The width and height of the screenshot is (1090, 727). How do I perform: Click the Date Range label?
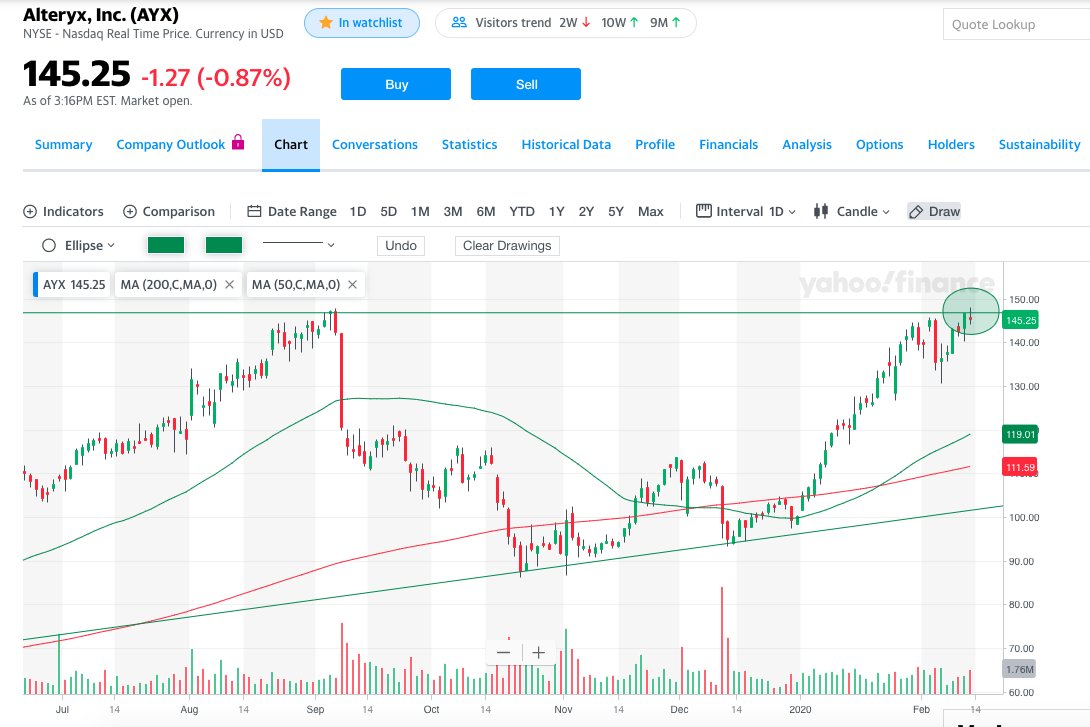(302, 211)
